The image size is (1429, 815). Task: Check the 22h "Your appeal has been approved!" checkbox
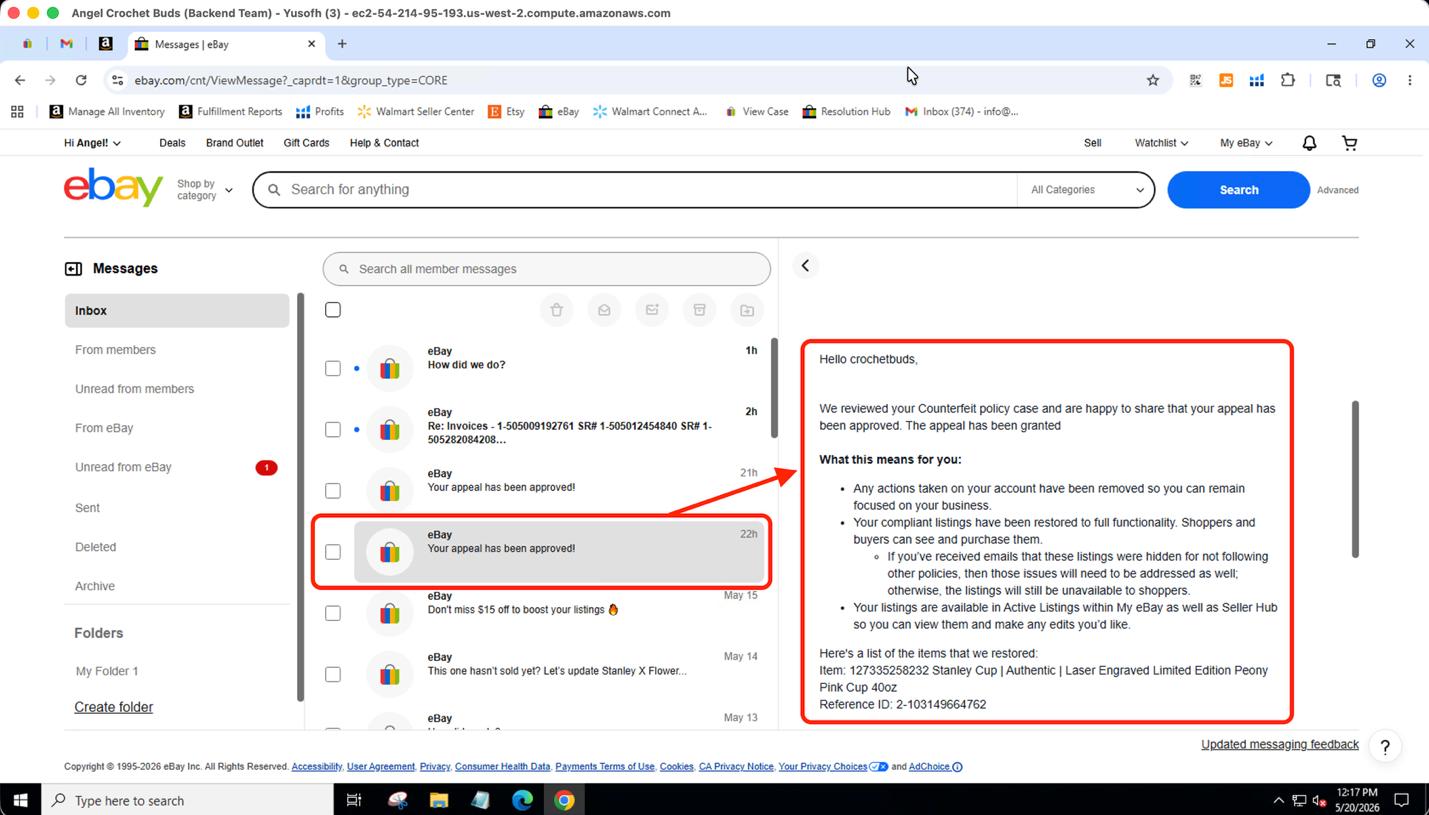[333, 552]
